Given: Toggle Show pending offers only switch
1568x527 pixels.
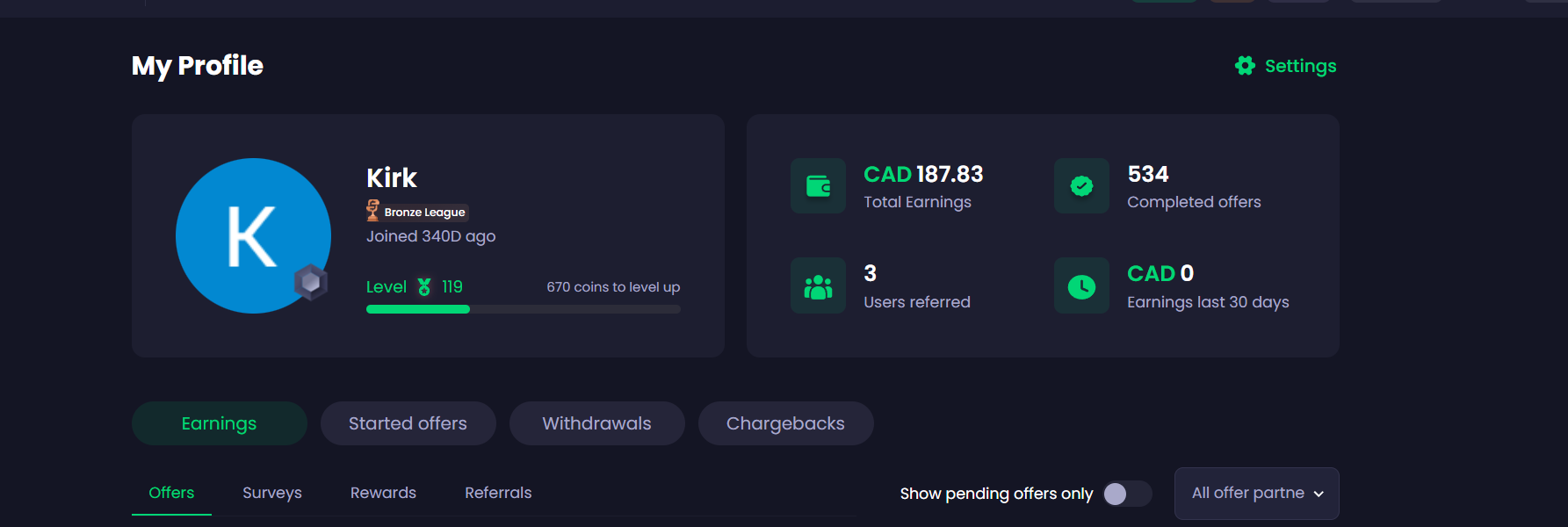Looking at the screenshot, I should coord(1127,494).
